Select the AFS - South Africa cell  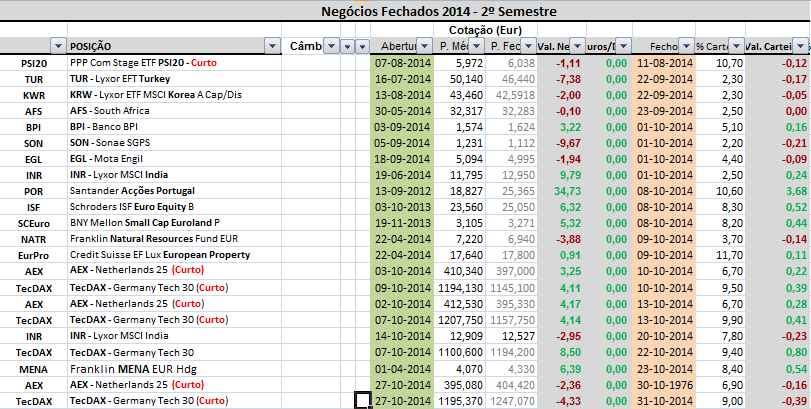coord(174,111)
